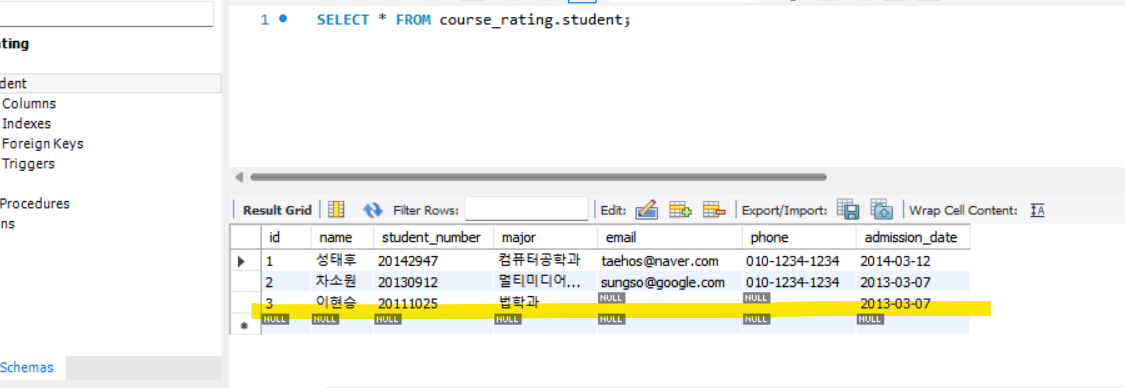Screen dimensions: 1125x388
Task: Select phone 010-1234-1234 in 성태후's row
Action: coord(799,261)
